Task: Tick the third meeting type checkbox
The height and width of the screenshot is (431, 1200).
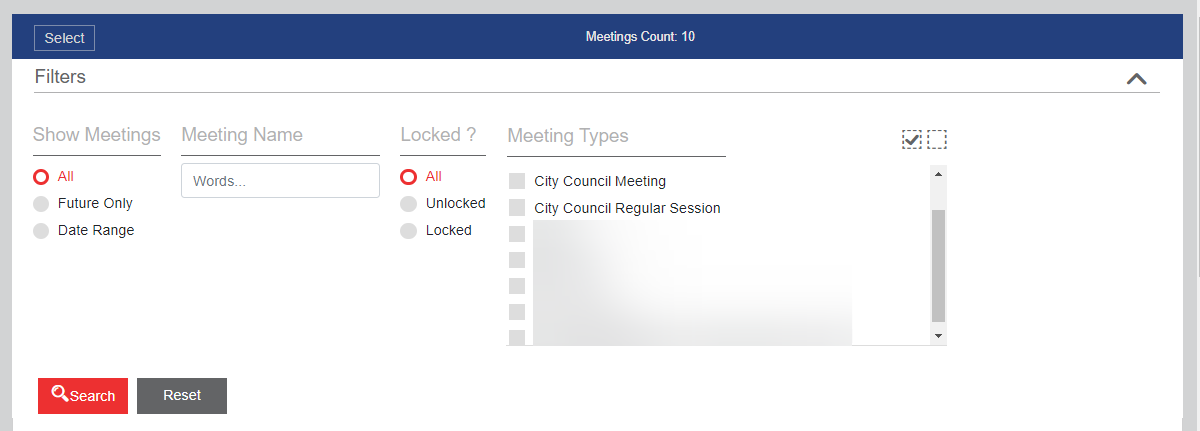Action: coord(517,234)
